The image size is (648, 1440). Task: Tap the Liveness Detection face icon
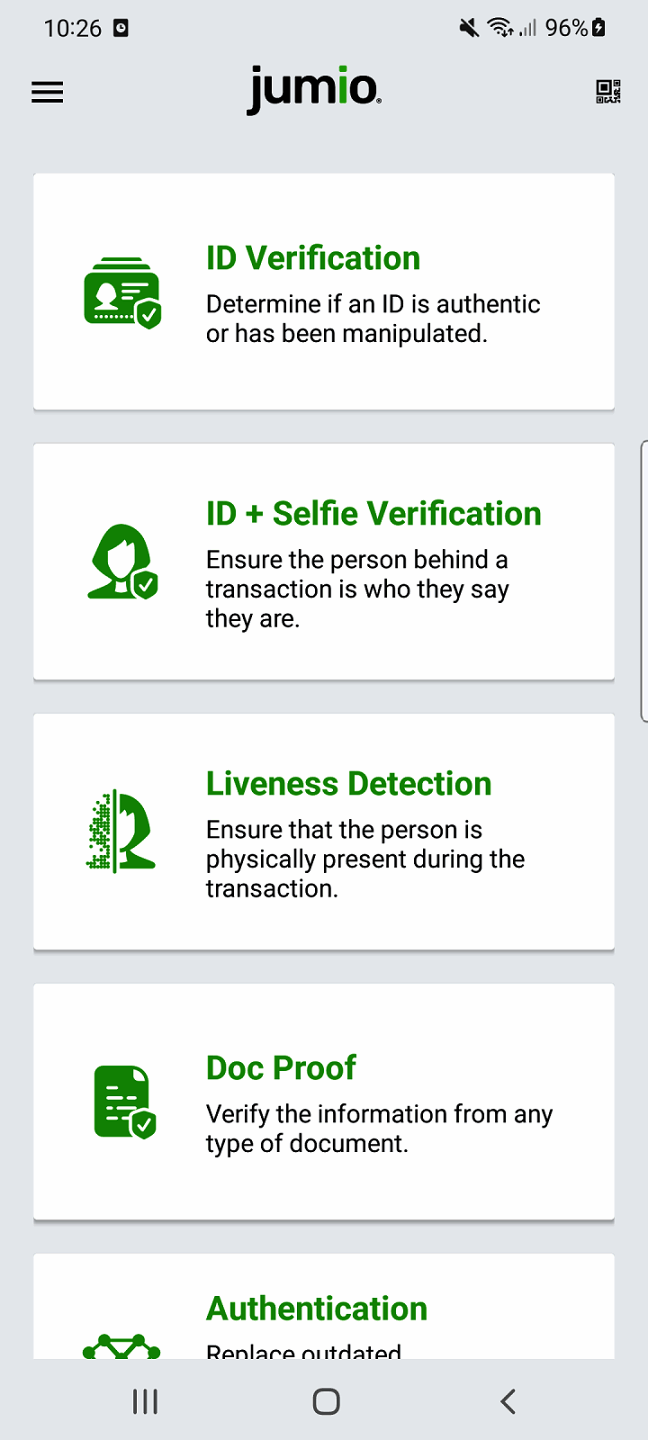point(122,832)
